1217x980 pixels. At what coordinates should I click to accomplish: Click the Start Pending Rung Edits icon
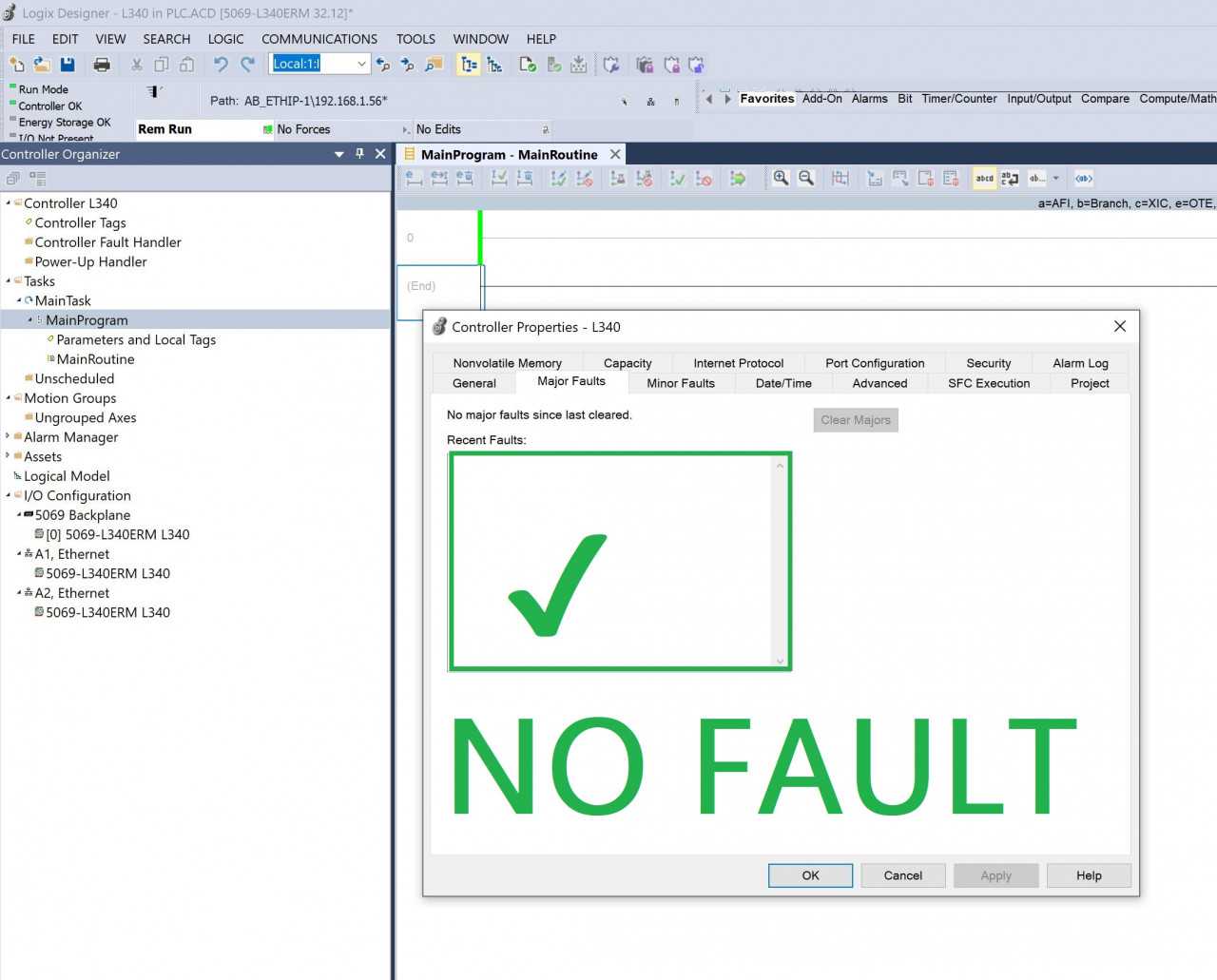[x=415, y=178]
